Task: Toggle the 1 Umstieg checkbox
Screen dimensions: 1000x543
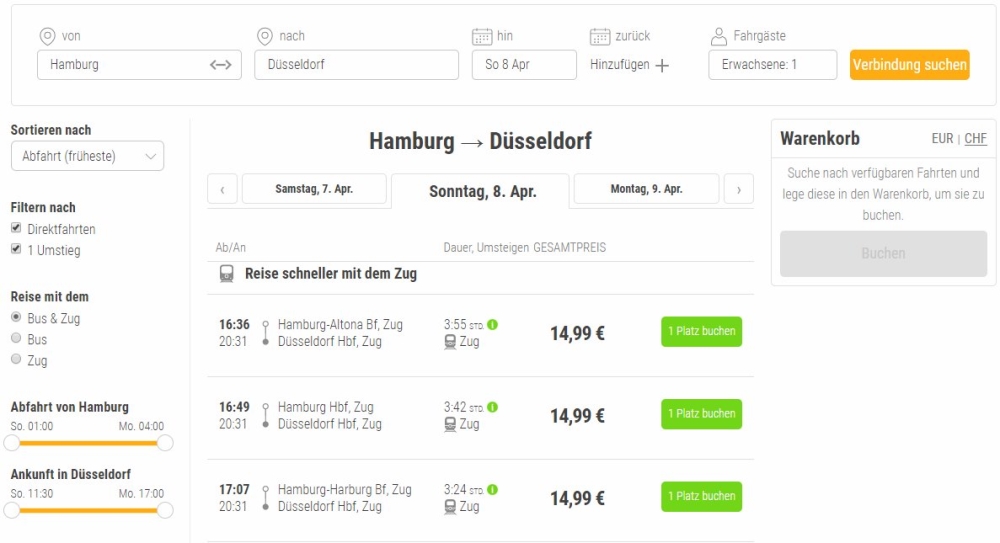Action: tap(16, 249)
